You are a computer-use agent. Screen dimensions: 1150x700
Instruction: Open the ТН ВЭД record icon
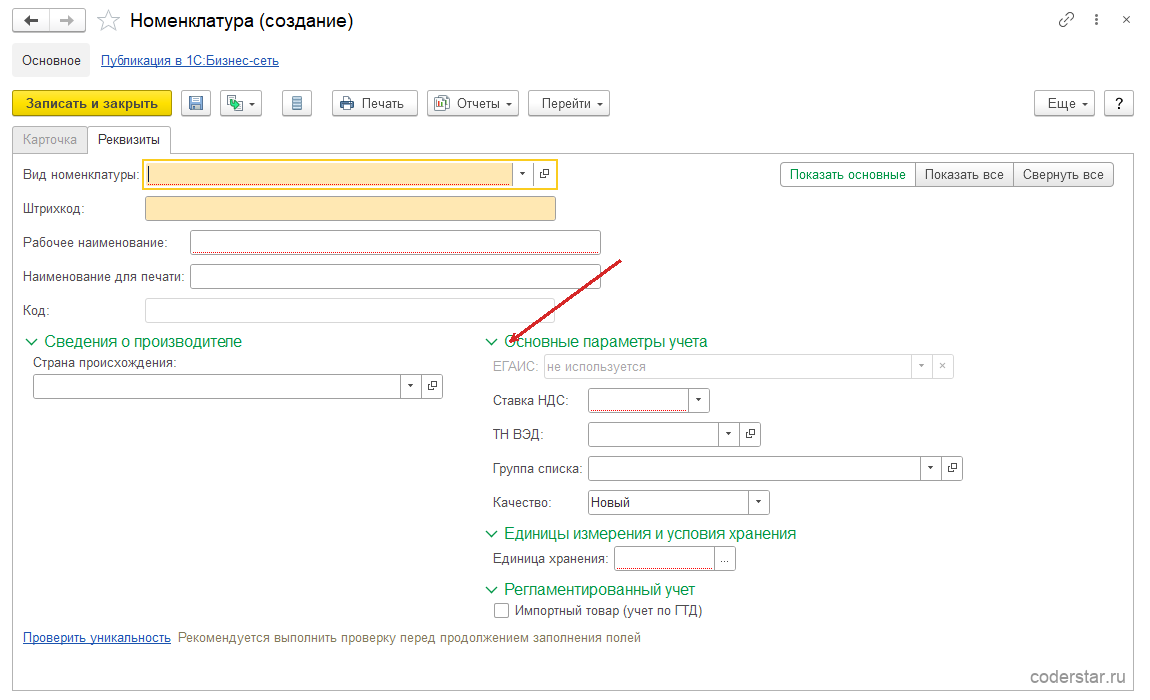click(750, 434)
